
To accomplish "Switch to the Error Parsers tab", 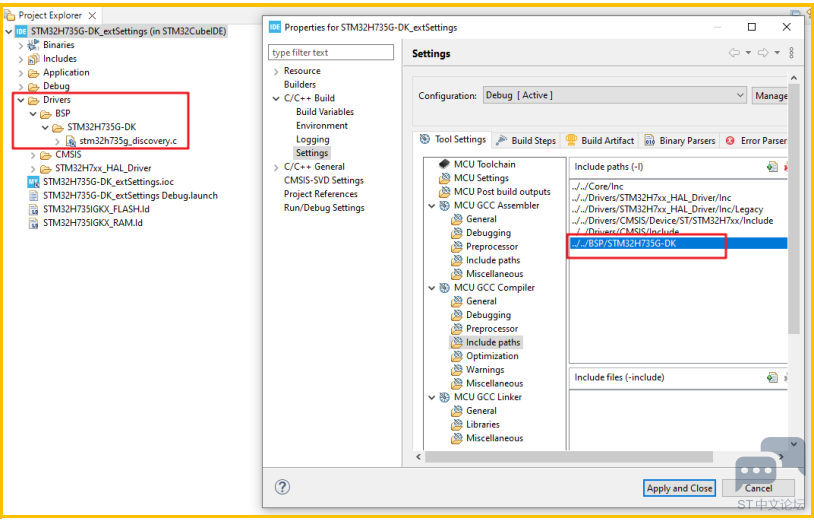I will [755, 141].
